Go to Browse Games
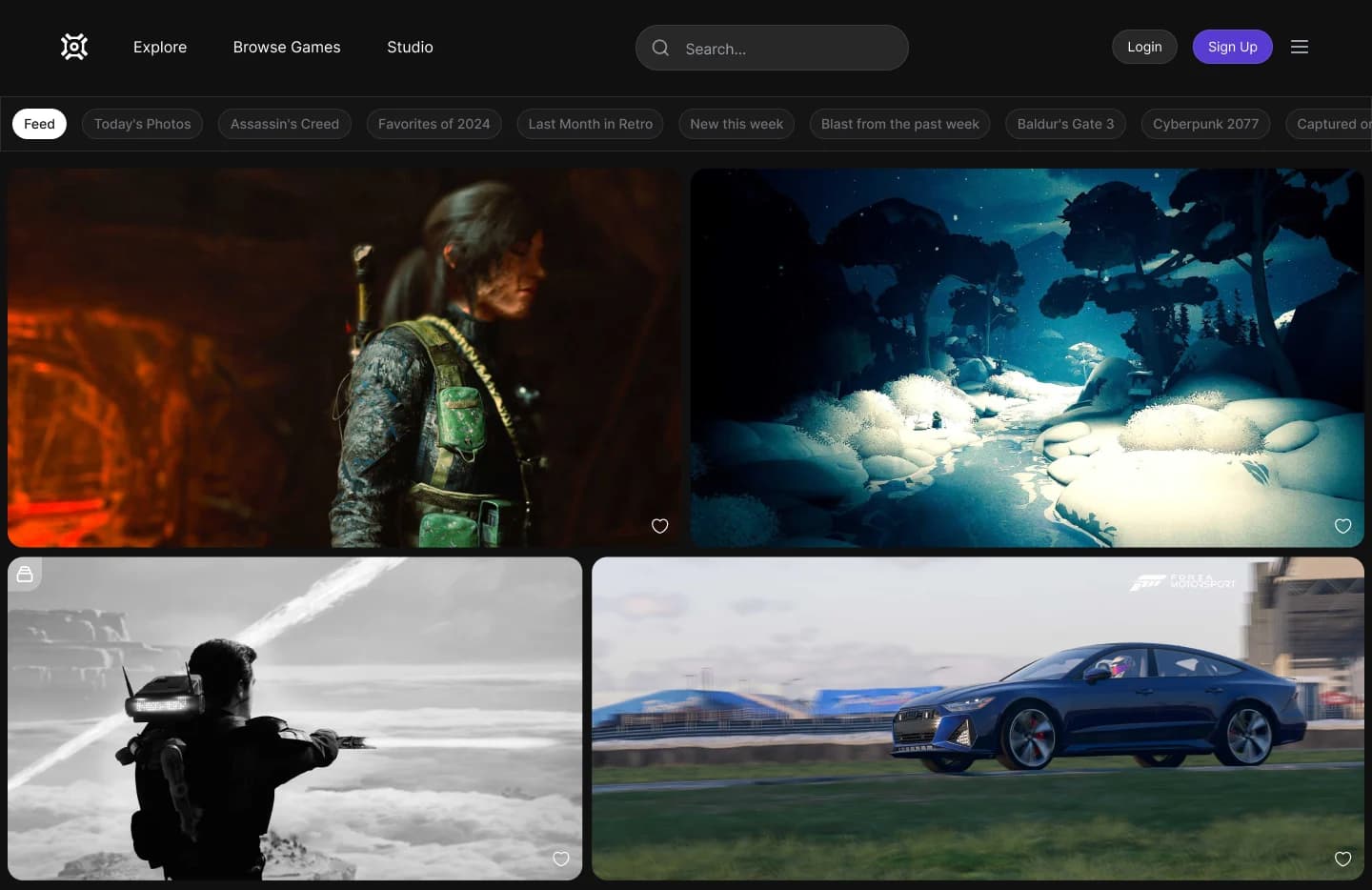This screenshot has width=1372, height=890. click(287, 47)
